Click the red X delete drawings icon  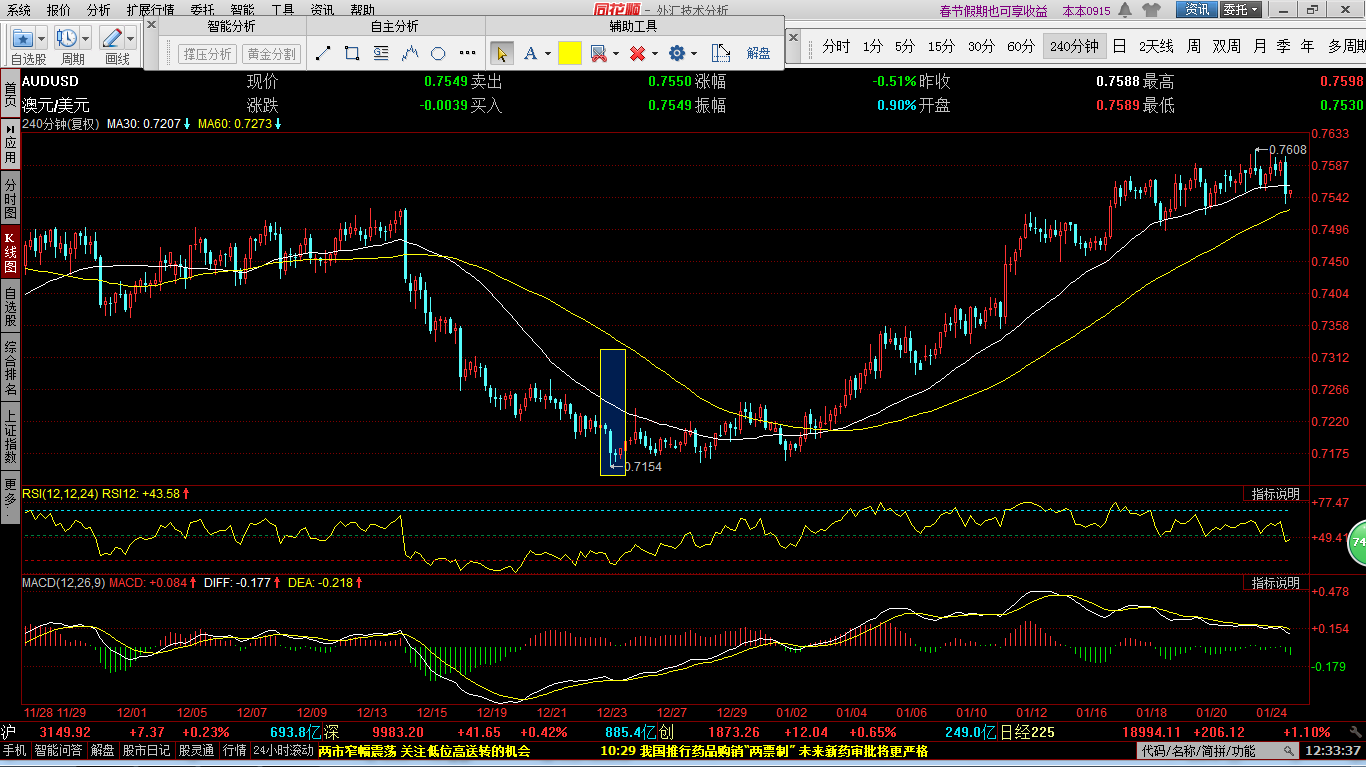point(637,53)
